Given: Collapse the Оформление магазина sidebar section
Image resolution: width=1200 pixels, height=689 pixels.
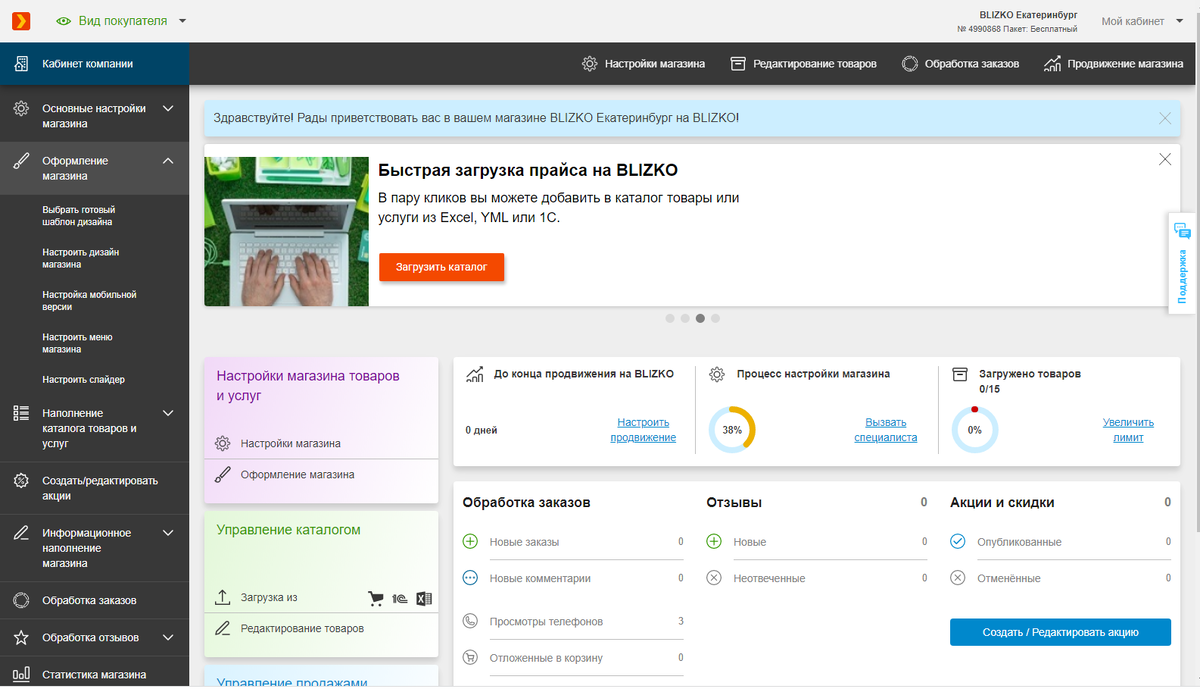Looking at the screenshot, I should 168,160.
